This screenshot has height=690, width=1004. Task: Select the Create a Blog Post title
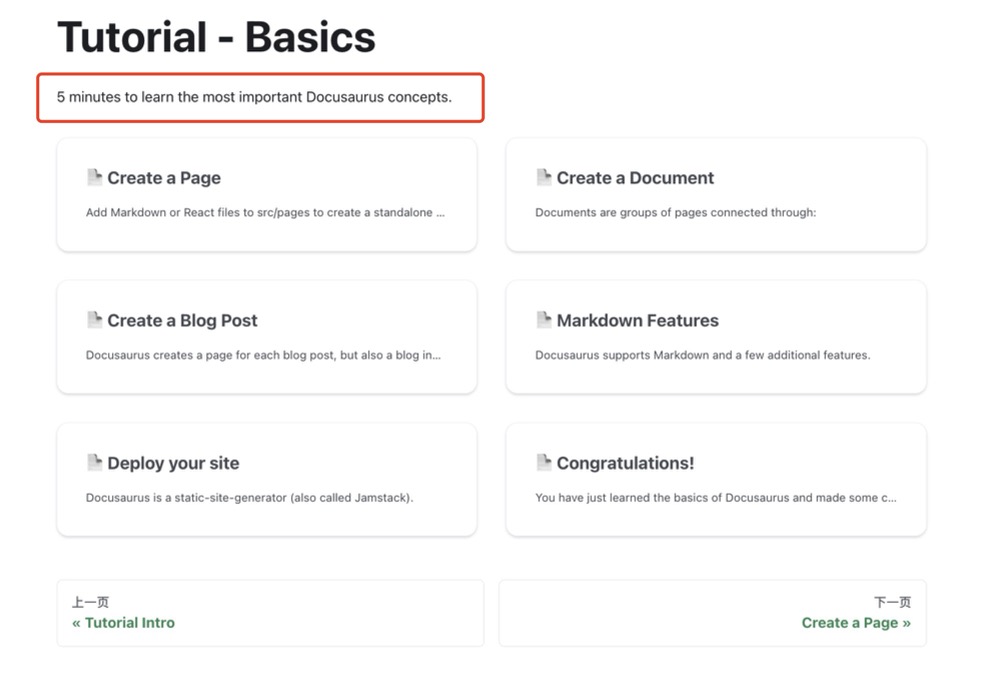(182, 321)
